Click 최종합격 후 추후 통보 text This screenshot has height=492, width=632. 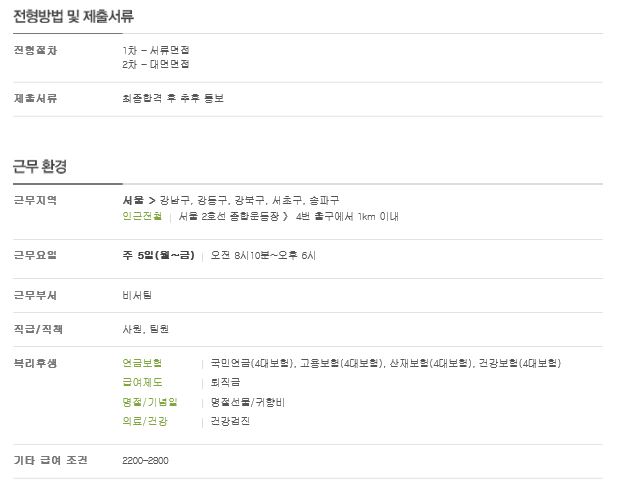click(172, 98)
